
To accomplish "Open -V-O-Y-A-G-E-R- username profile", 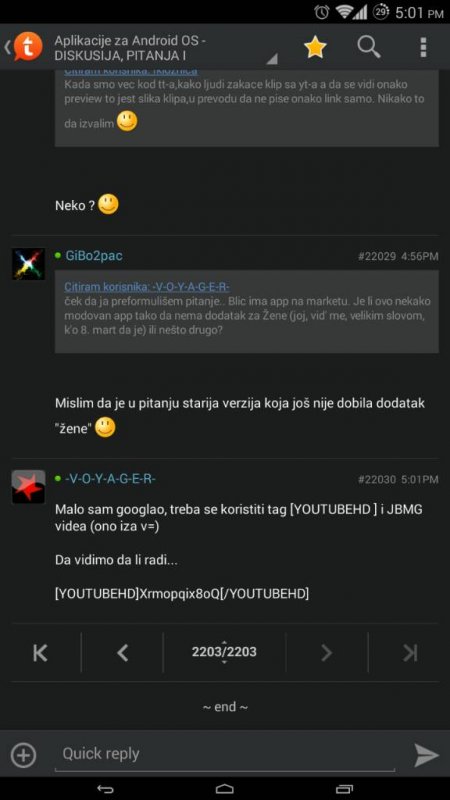I will [x=110, y=479].
